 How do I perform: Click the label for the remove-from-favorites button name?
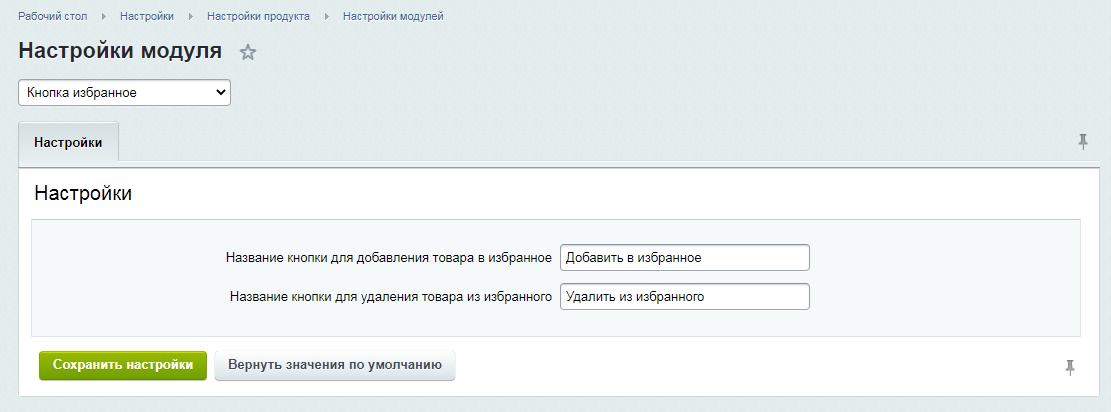(x=390, y=297)
